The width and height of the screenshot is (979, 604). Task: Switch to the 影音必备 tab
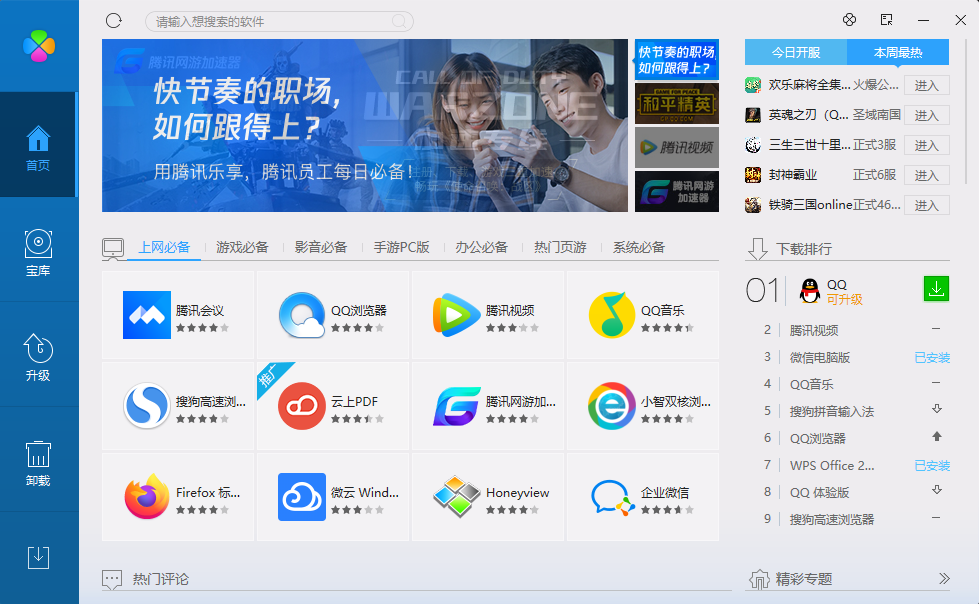[321, 247]
